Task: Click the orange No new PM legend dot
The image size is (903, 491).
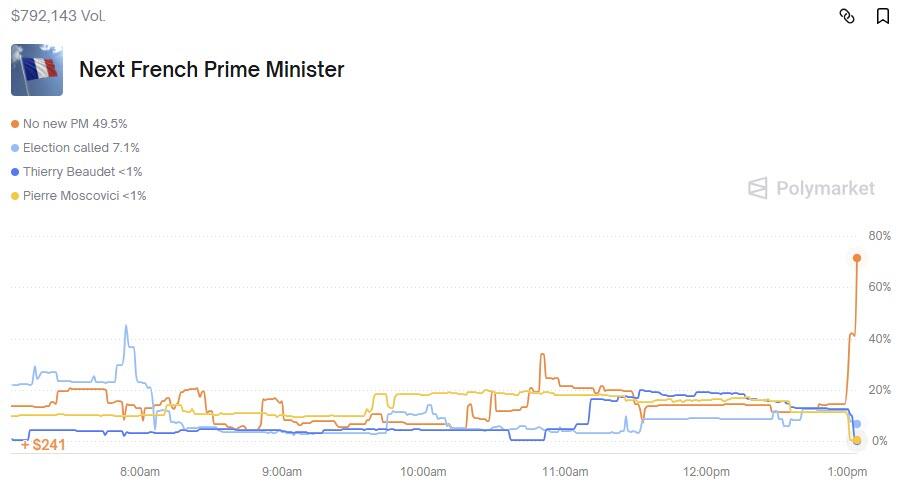Action: click(14, 124)
